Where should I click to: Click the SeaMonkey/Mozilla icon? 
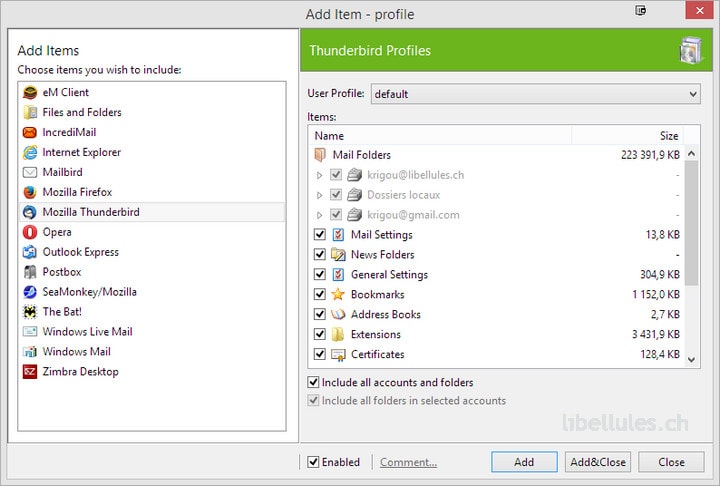pyautogui.click(x=30, y=292)
